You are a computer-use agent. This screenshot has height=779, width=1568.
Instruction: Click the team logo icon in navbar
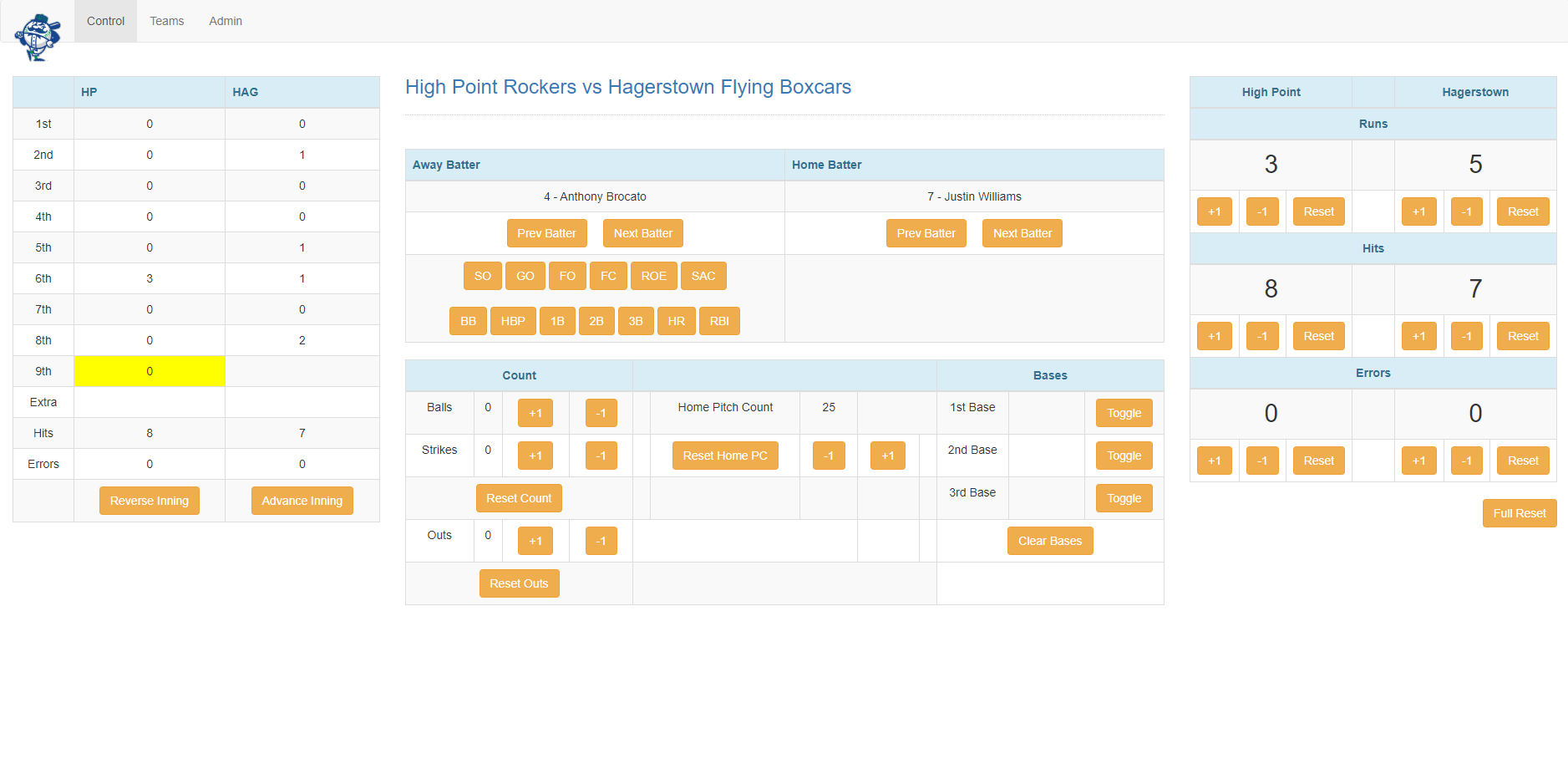[x=38, y=38]
